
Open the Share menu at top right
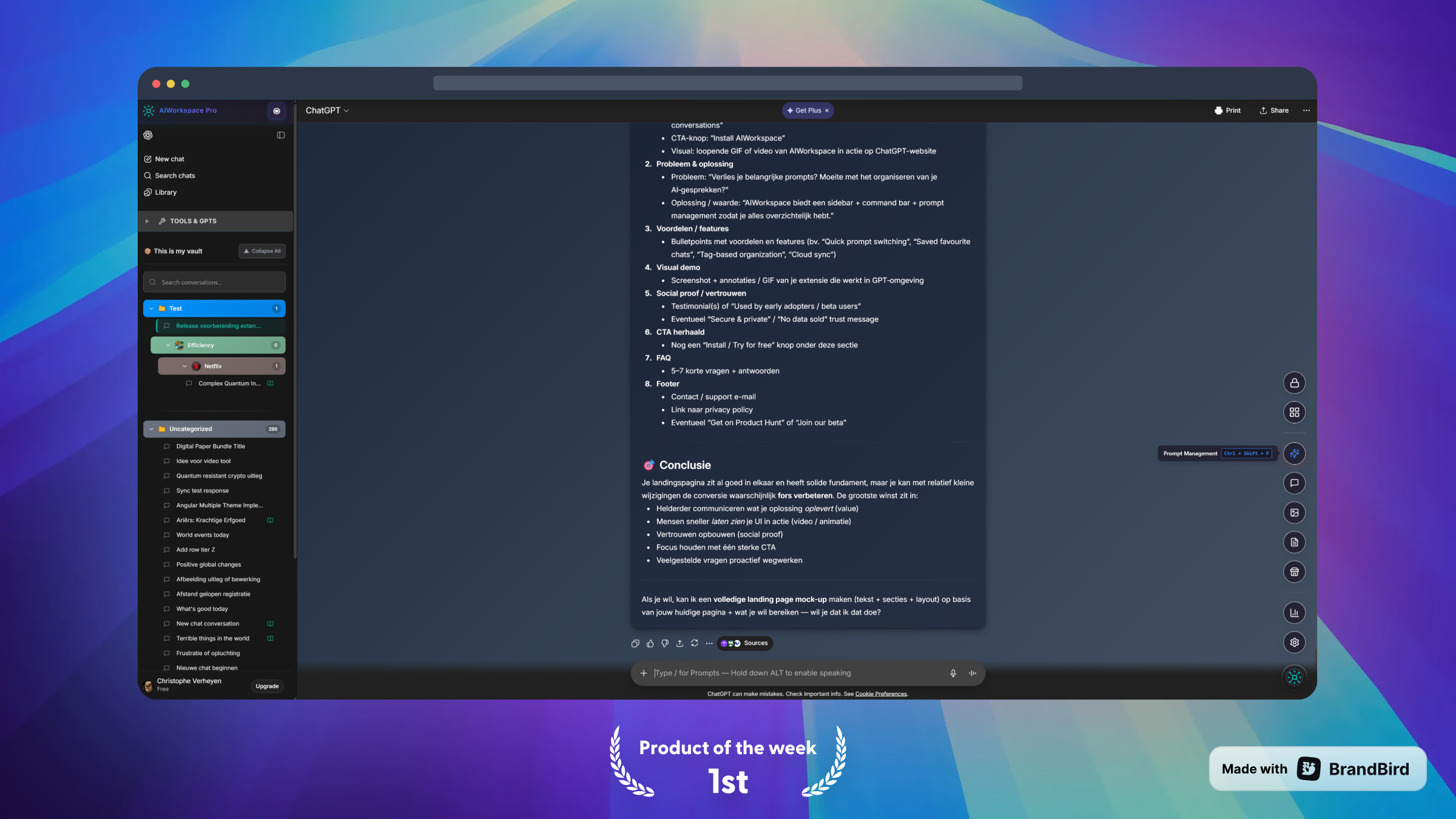(1273, 110)
